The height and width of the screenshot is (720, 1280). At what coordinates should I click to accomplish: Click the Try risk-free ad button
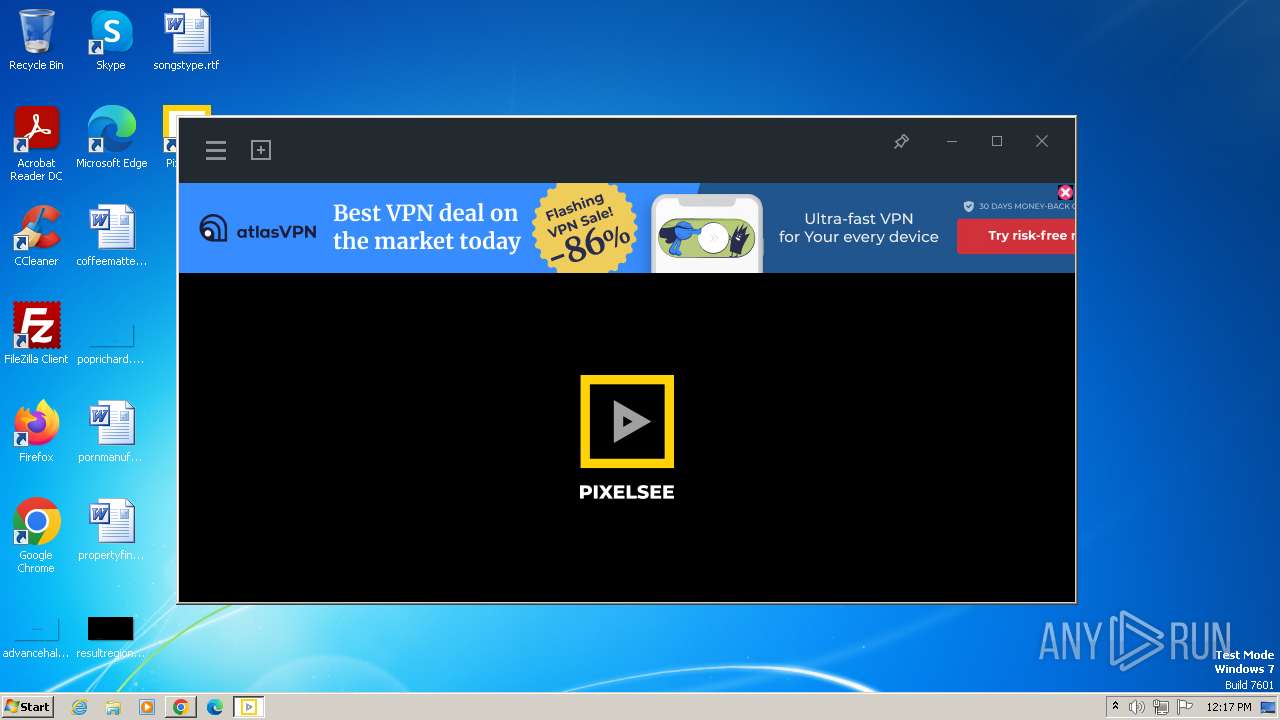point(1016,236)
